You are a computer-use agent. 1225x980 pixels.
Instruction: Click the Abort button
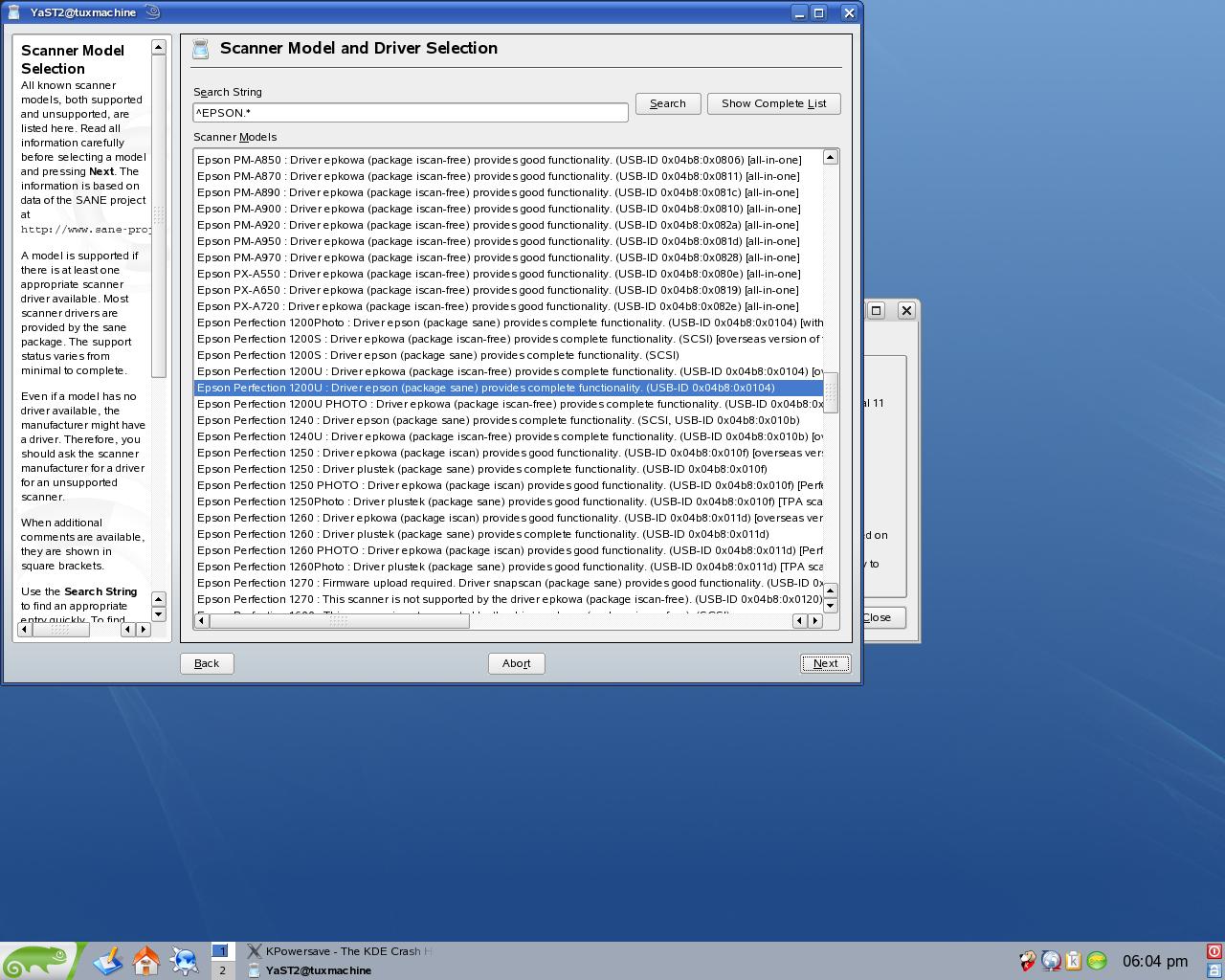pyautogui.click(x=516, y=663)
